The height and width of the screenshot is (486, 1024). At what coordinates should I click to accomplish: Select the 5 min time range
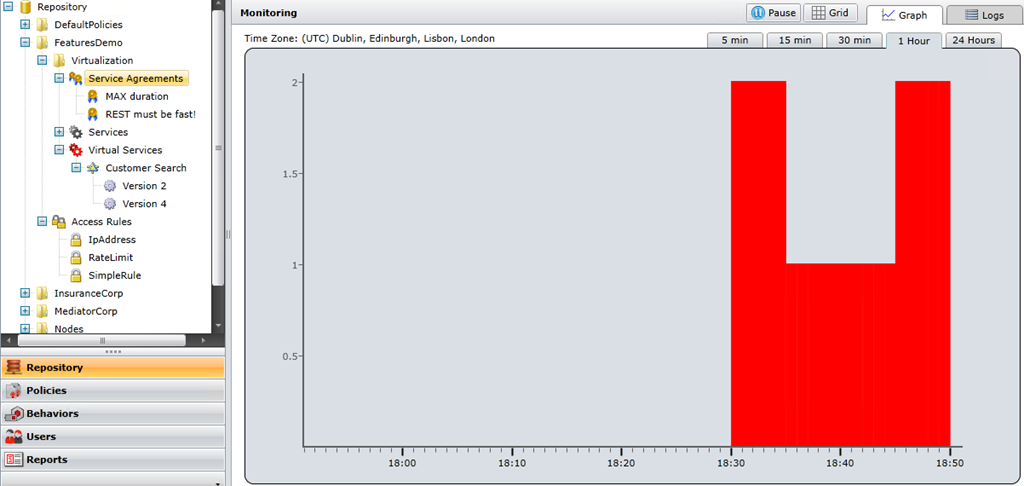click(734, 40)
